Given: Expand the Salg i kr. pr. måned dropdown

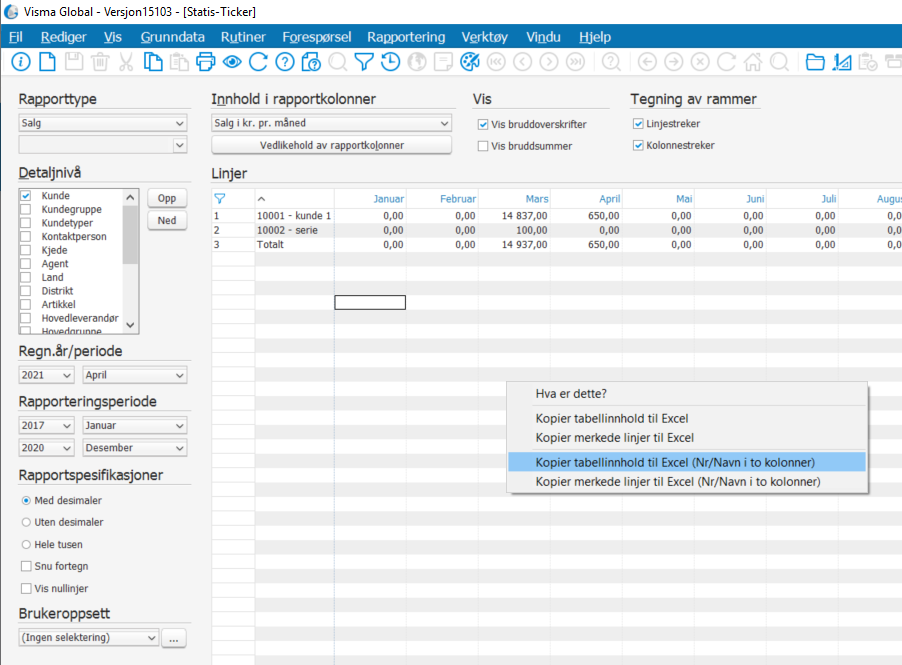Looking at the screenshot, I should coord(331,123).
